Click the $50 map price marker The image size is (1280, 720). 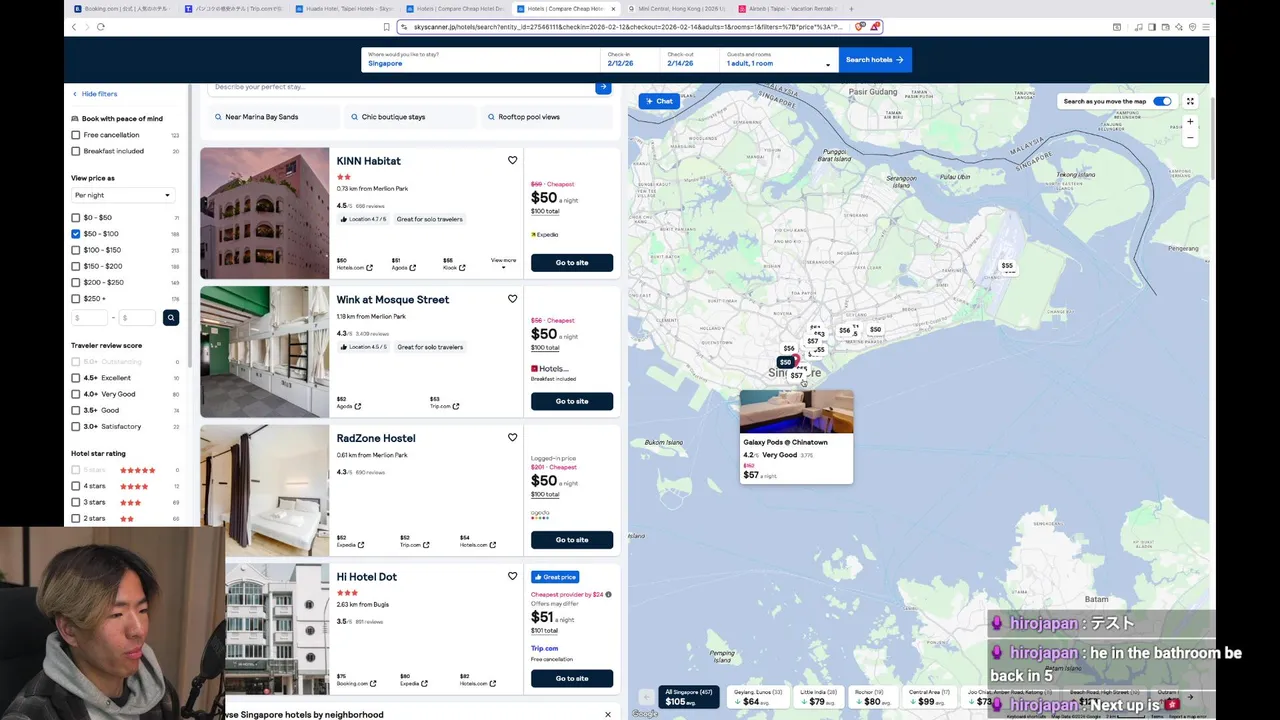pos(785,362)
